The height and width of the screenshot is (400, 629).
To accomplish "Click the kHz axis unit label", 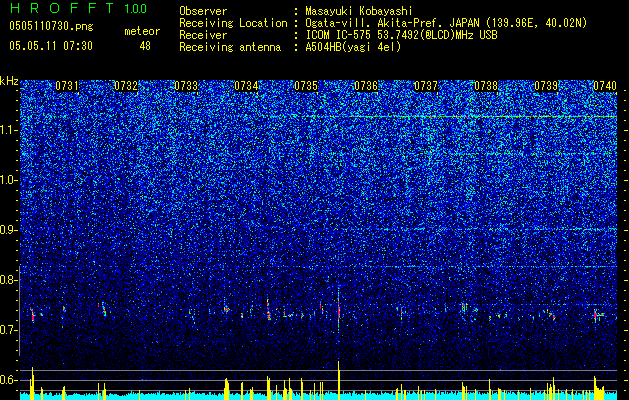I will click(x=9, y=81).
